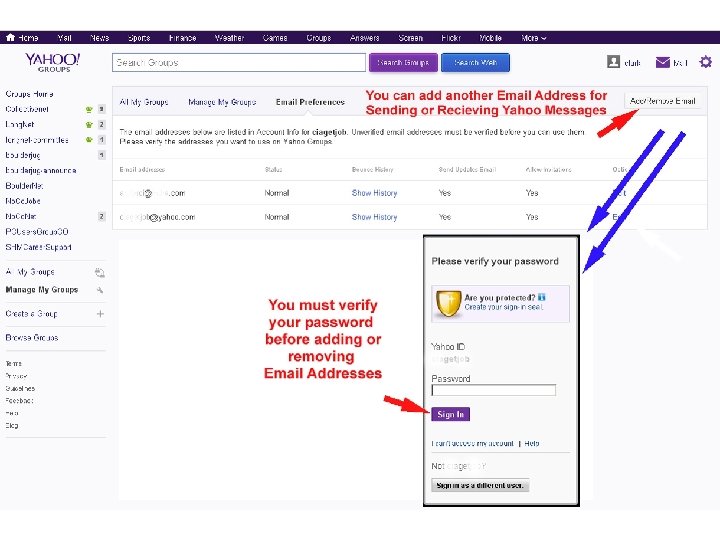Click Create a Group in the sidebar
This screenshot has height=540, width=720.
pos(31,314)
